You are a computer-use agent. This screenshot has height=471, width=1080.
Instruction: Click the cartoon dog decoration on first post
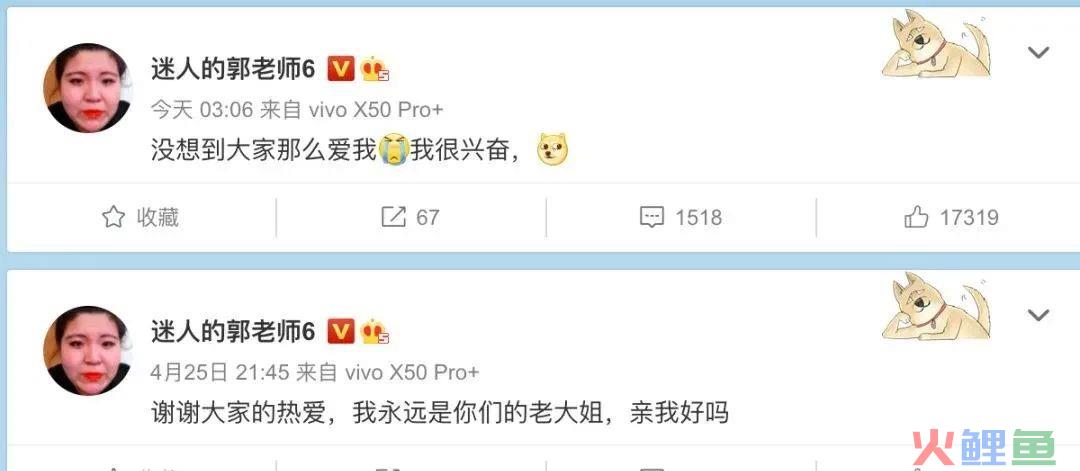point(936,43)
